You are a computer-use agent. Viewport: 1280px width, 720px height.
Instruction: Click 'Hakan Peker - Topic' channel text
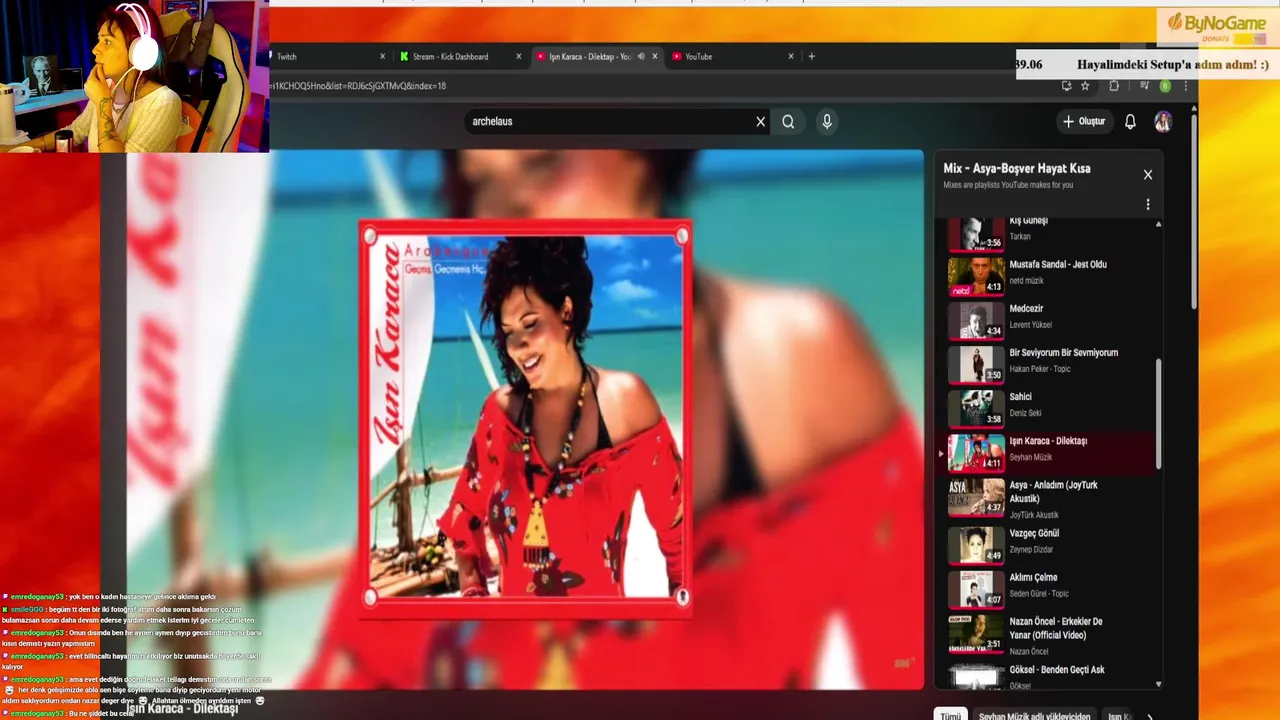pos(1040,369)
